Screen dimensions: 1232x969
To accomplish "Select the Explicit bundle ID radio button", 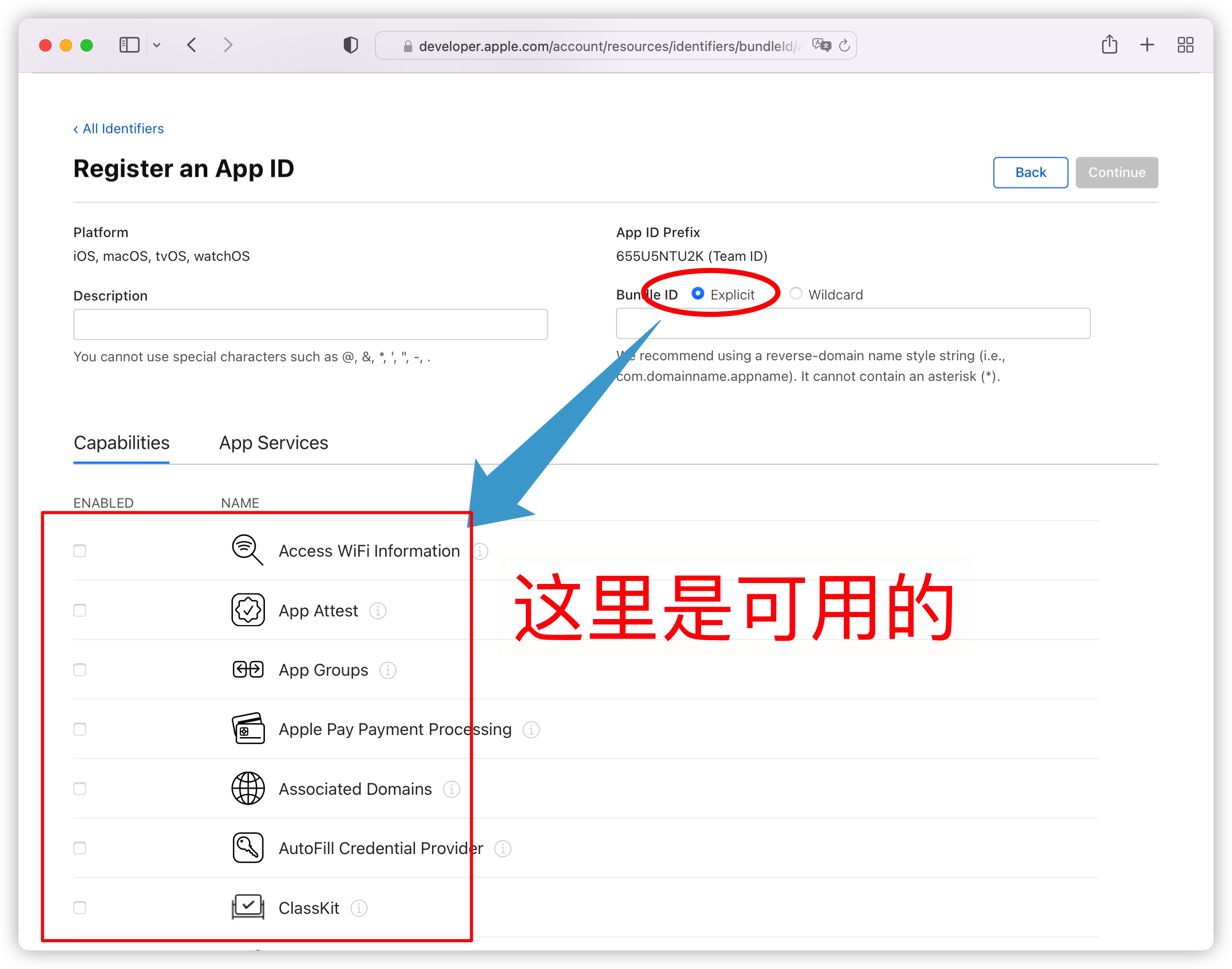I will pyautogui.click(x=697, y=294).
